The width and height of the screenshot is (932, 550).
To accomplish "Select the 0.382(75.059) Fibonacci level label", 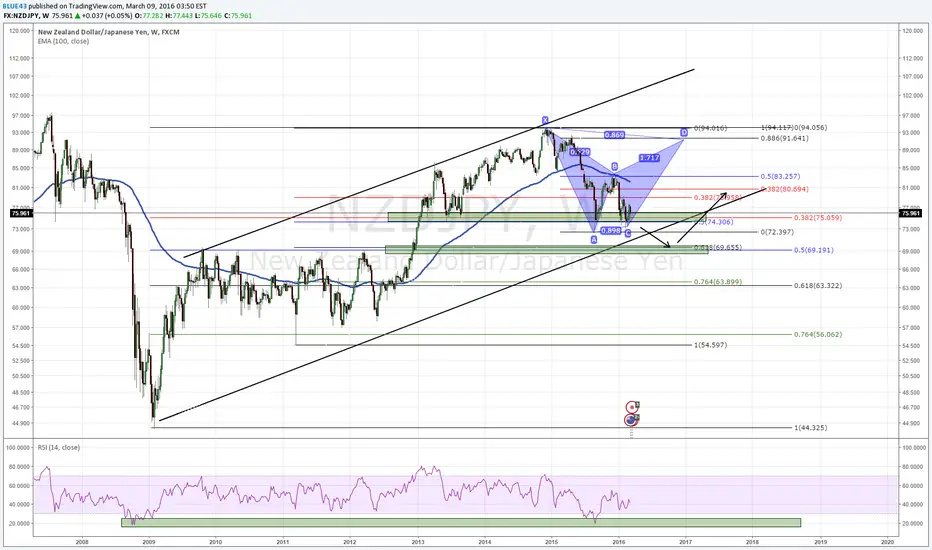I will click(x=818, y=218).
